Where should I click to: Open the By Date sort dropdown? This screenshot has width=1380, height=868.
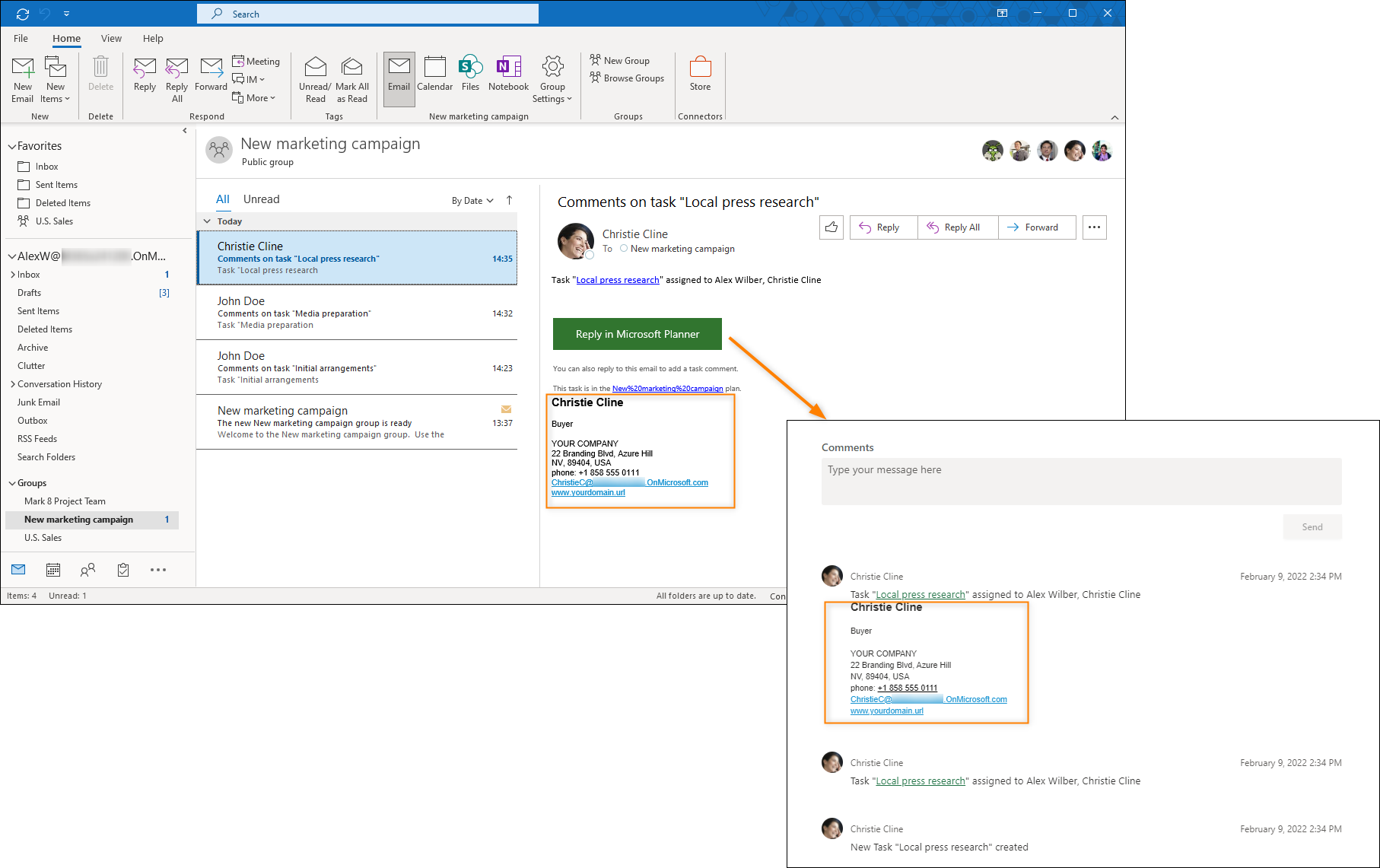point(472,201)
